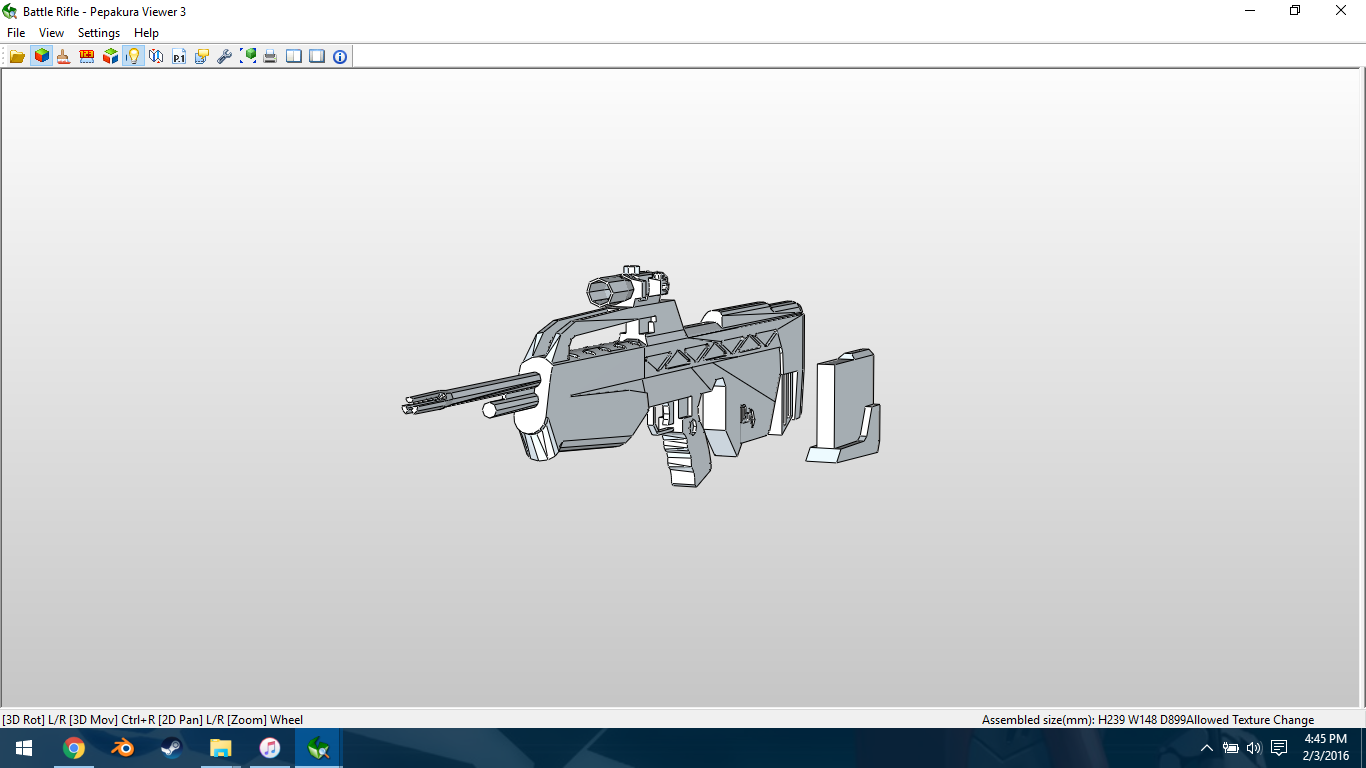Click the Pepakura title bar icon
This screenshot has width=1366, height=768.
point(10,11)
